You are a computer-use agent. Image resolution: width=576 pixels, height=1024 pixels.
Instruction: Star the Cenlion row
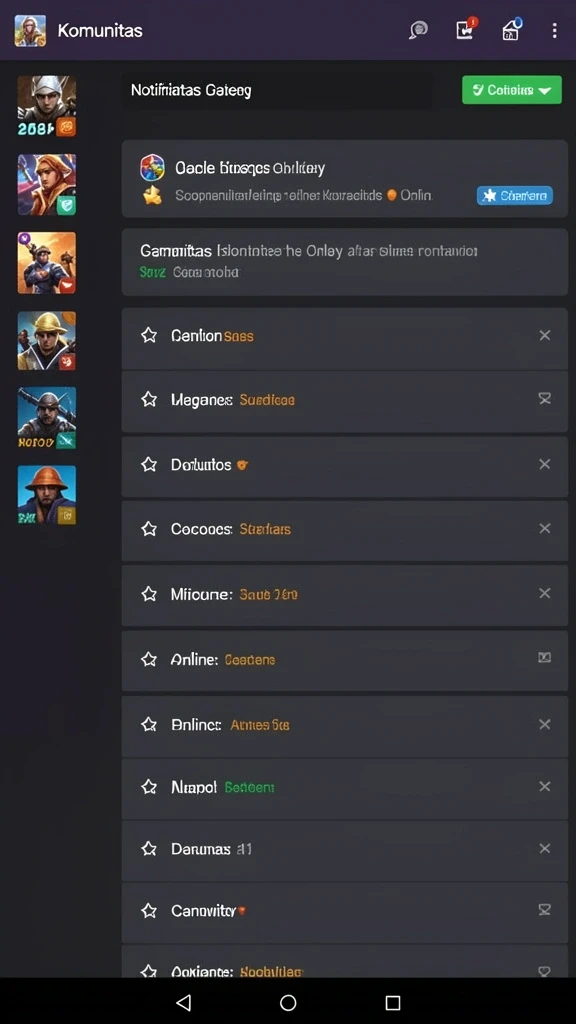click(149, 336)
